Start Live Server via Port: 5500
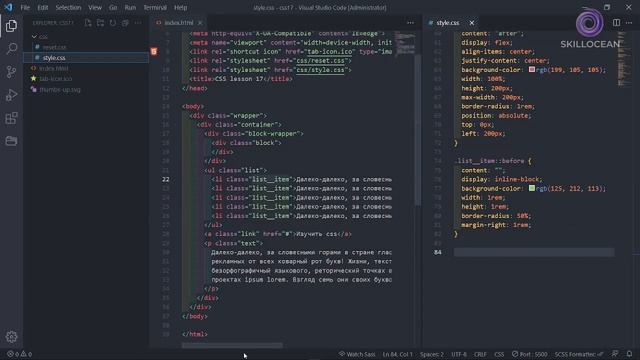The image size is (640, 360). point(529,354)
